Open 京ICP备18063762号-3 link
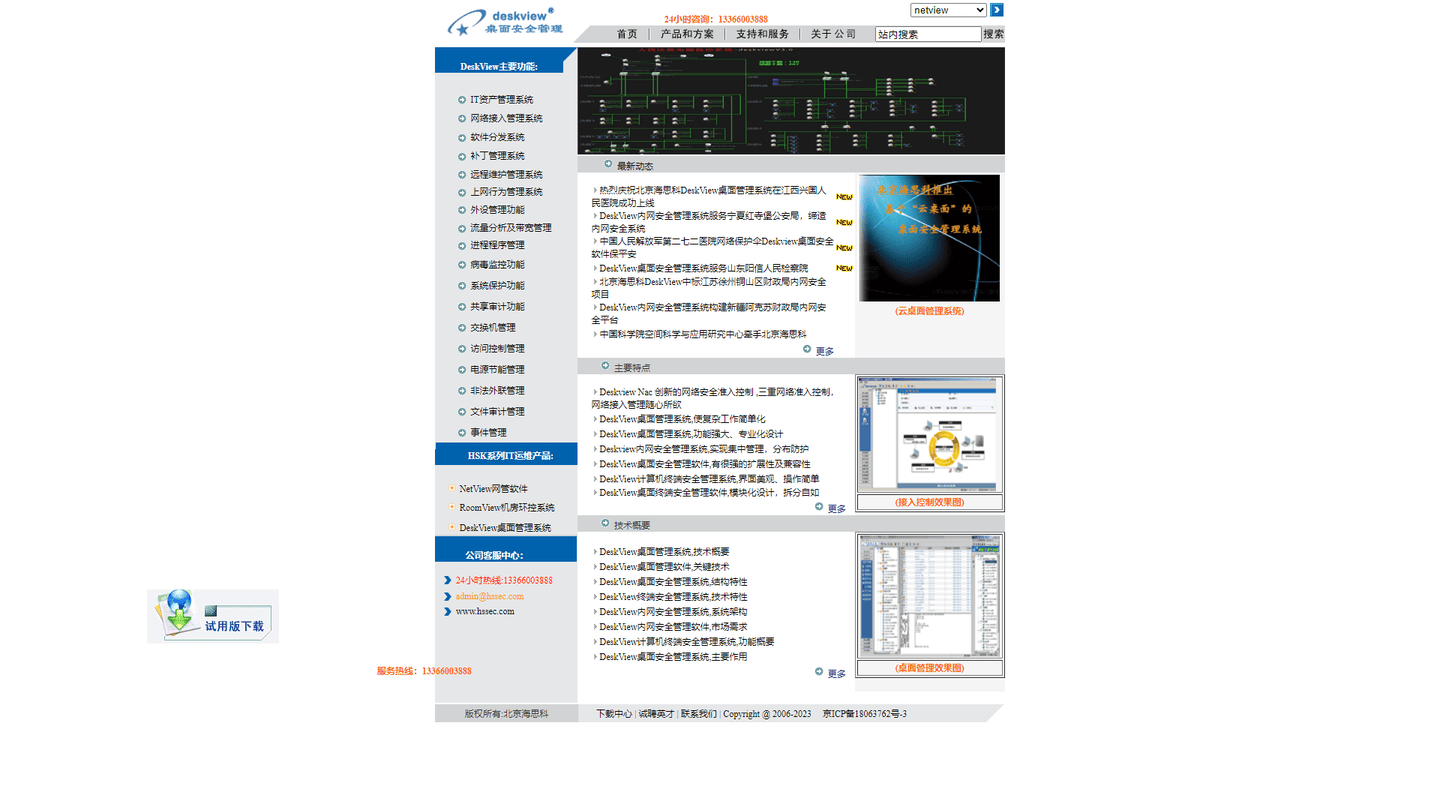This screenshot has width=1440, height=810. coord(865,714)
